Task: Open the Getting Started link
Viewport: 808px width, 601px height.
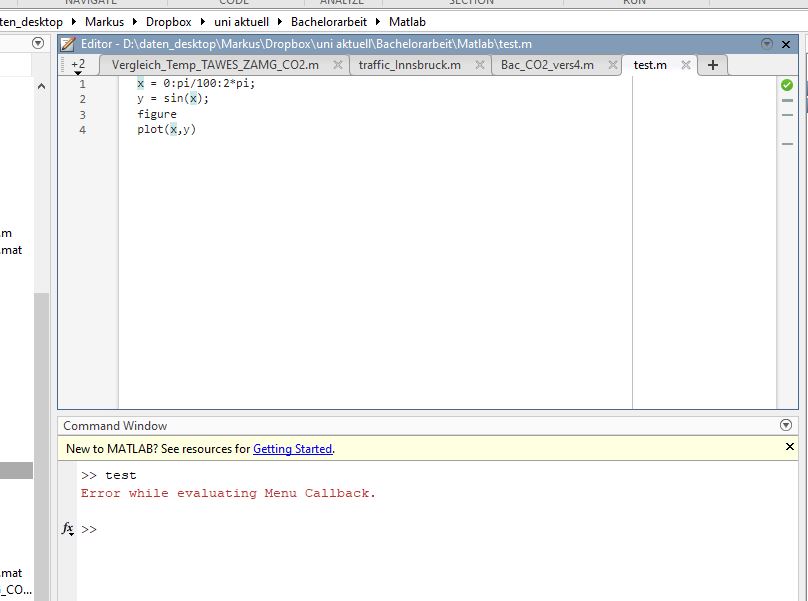Action: click(x=292, y=449)
